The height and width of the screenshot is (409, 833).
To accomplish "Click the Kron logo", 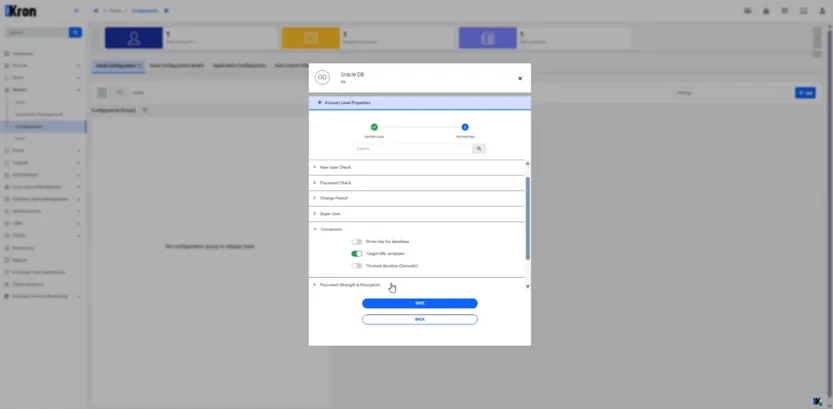I will 20,11.
